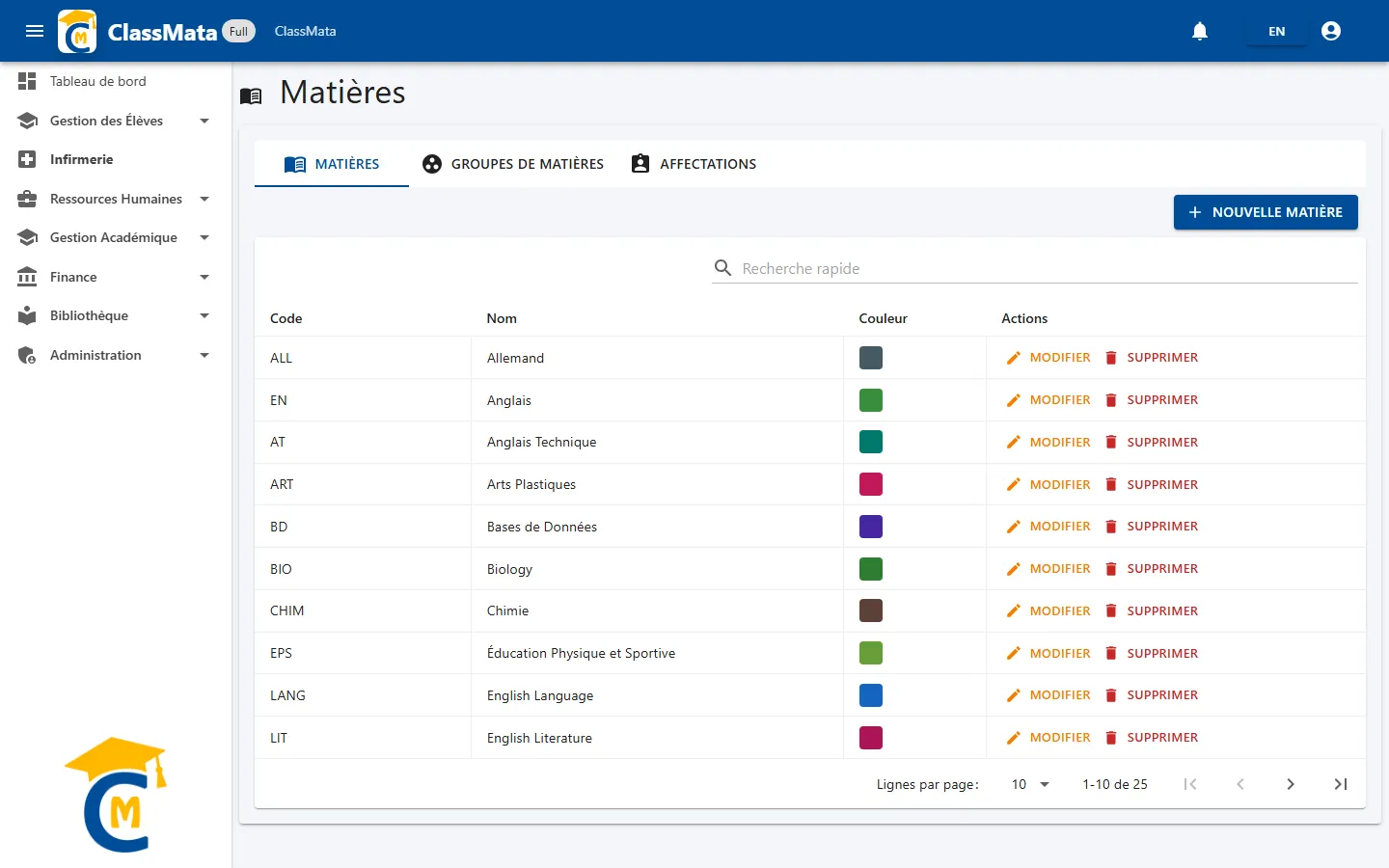The image size is (1389, 868).
Task: Expand the Bibliothèque submenu arrow
Action: tap(204, 315)
